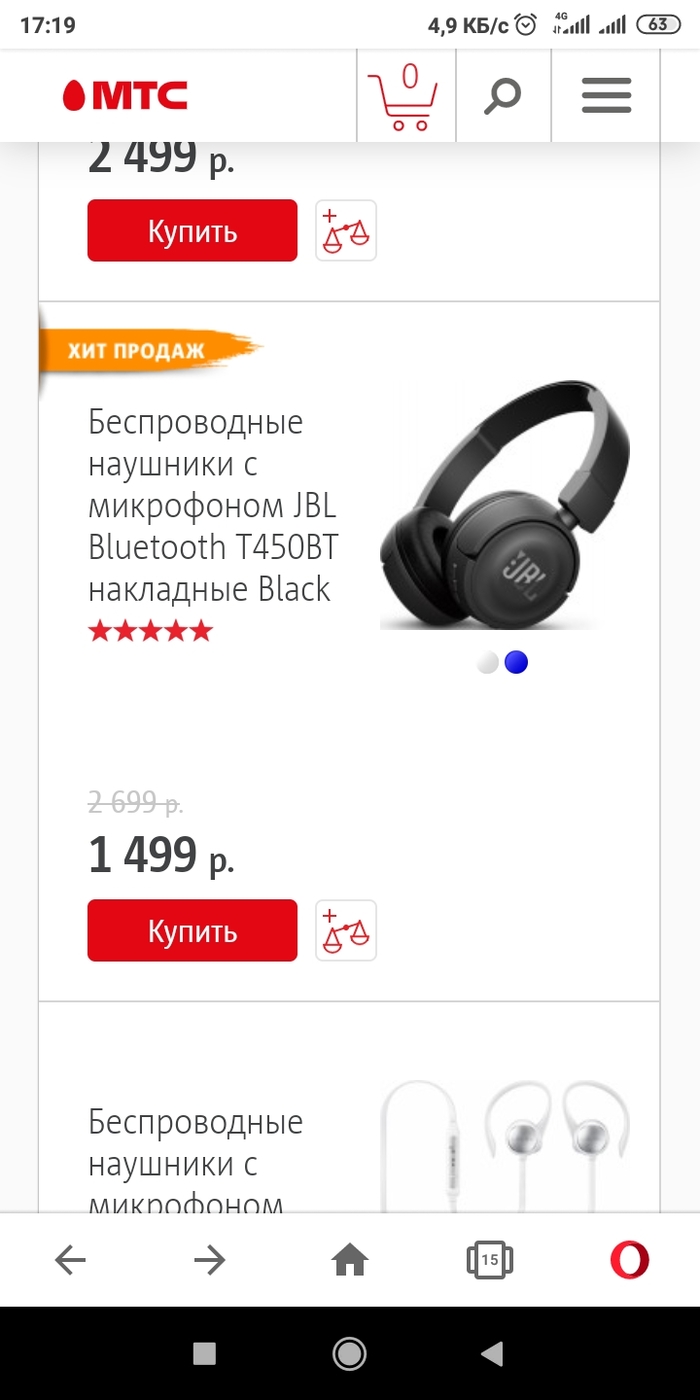Open the white wireless earphones image
Screen dimensions: 700x1400
pos(505,1147)
